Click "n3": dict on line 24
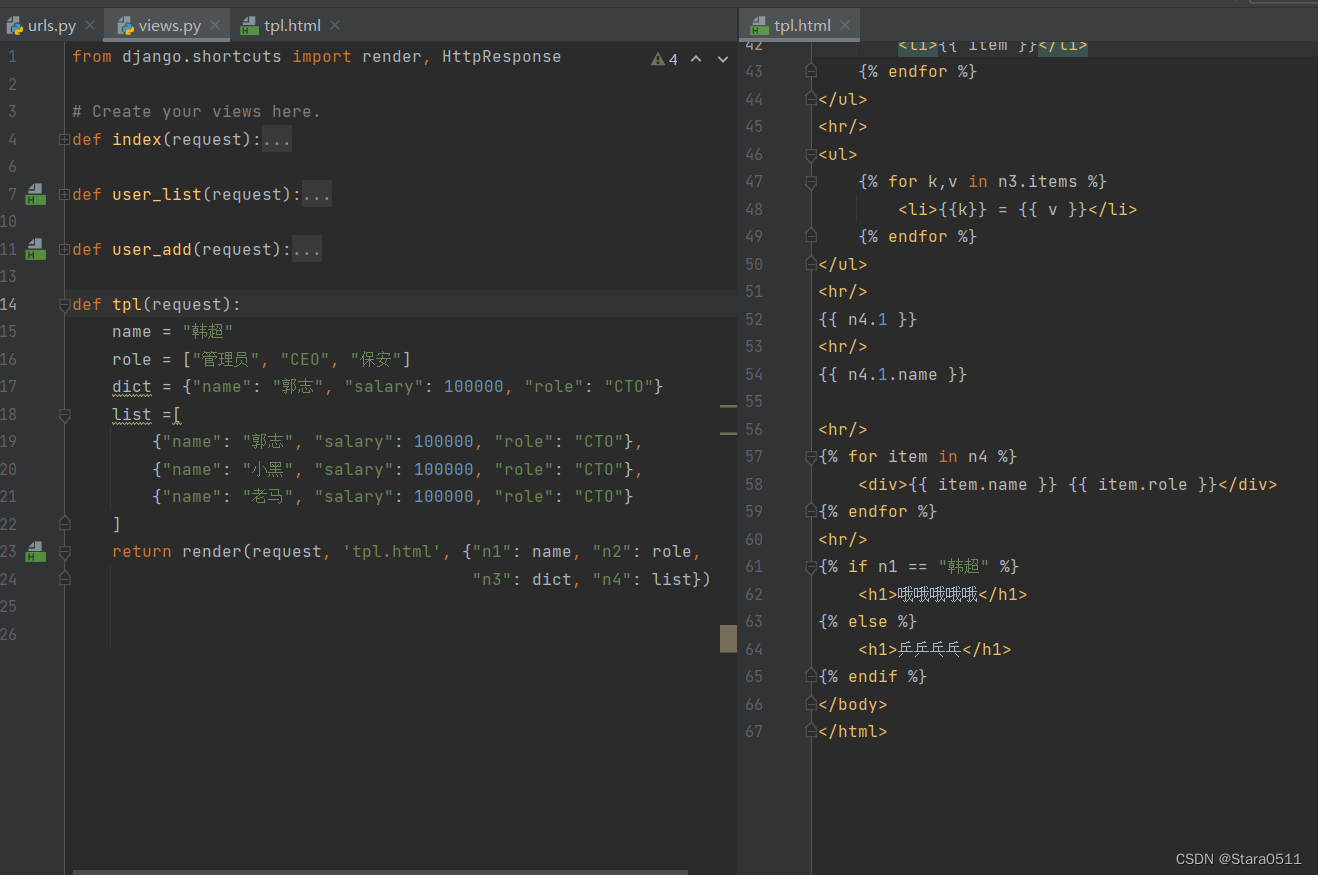 tap(521, 579)
